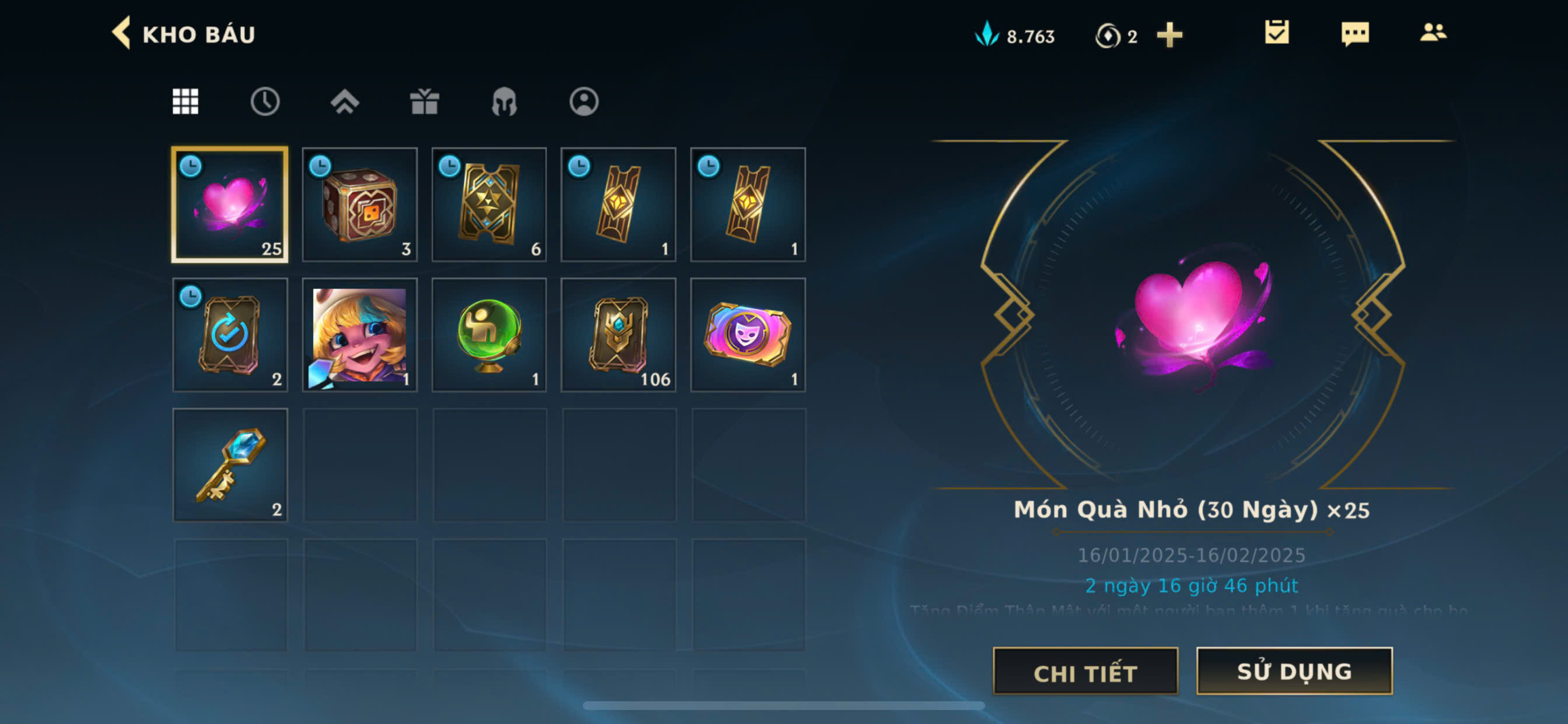Switch to the gift box filter tab
The height and width of the screenshot is (724, 1568).
[x=424, y=101]
